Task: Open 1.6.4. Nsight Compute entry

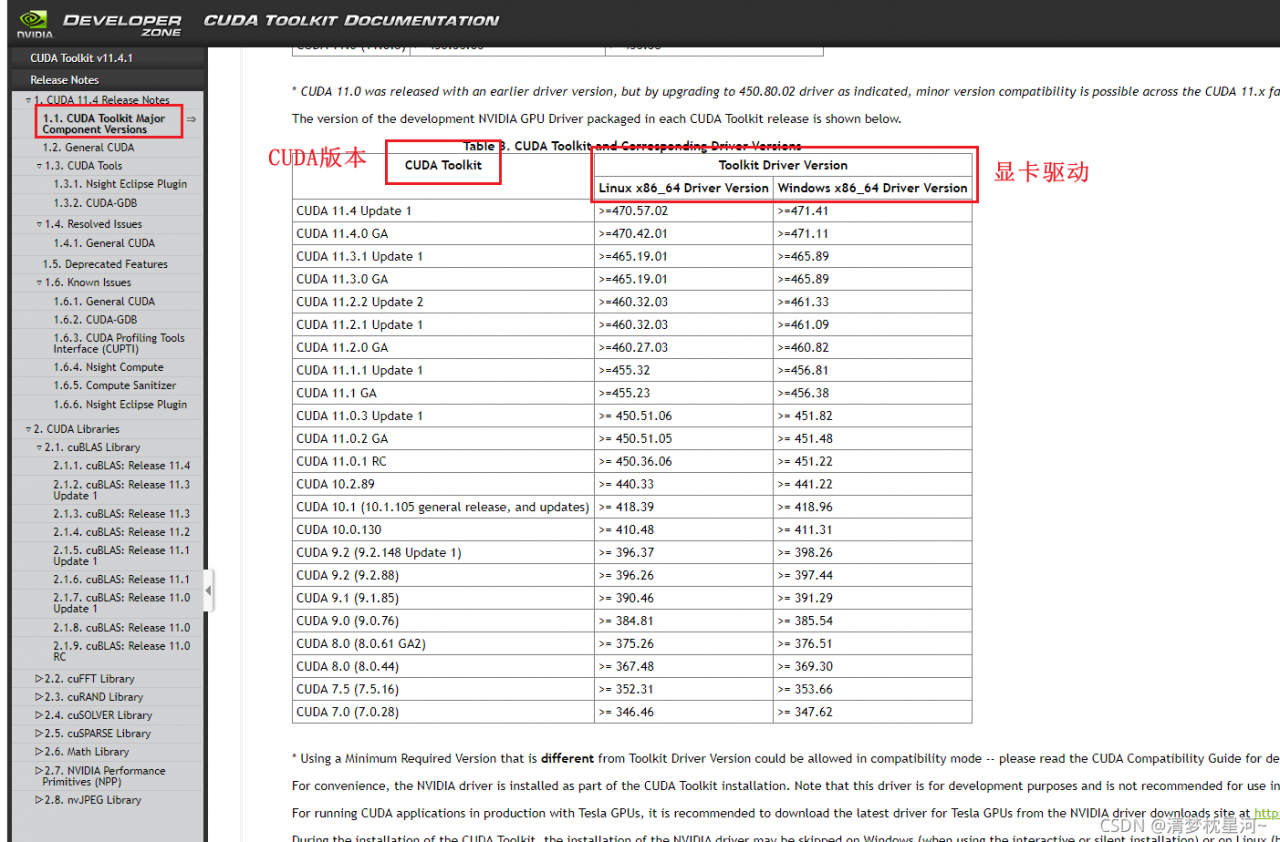Action: click(x=108, y=367)
